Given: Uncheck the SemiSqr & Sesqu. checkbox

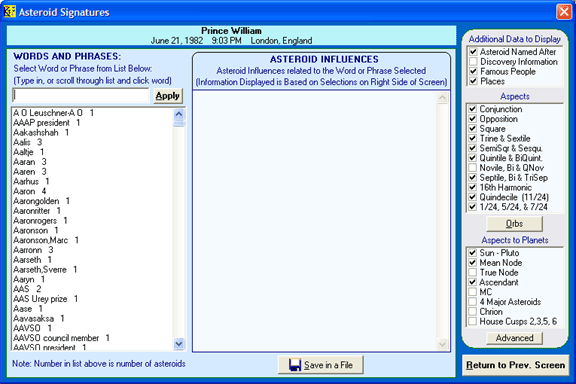Looking at the screenshot, I should click(472, 148).
